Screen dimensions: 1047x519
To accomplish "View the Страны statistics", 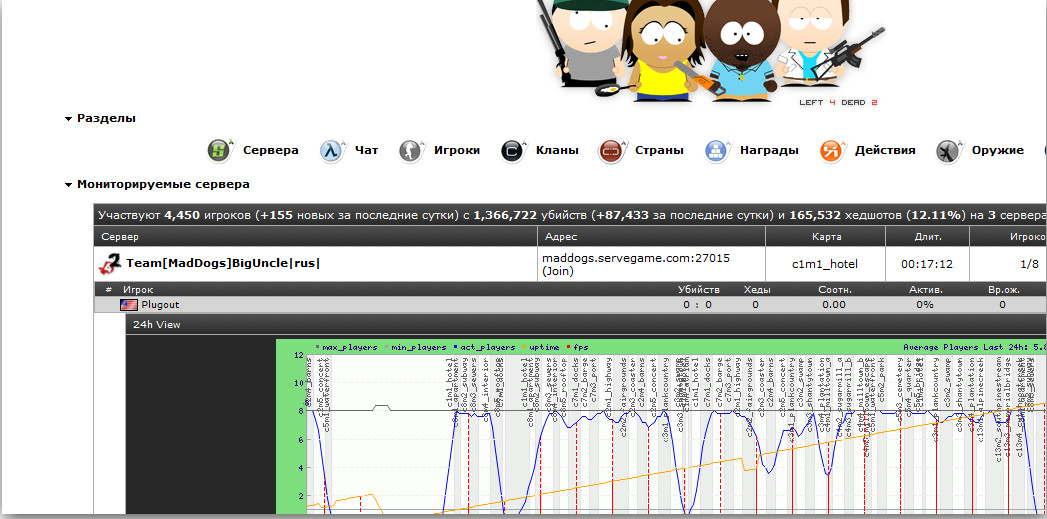I will point(659,150).
